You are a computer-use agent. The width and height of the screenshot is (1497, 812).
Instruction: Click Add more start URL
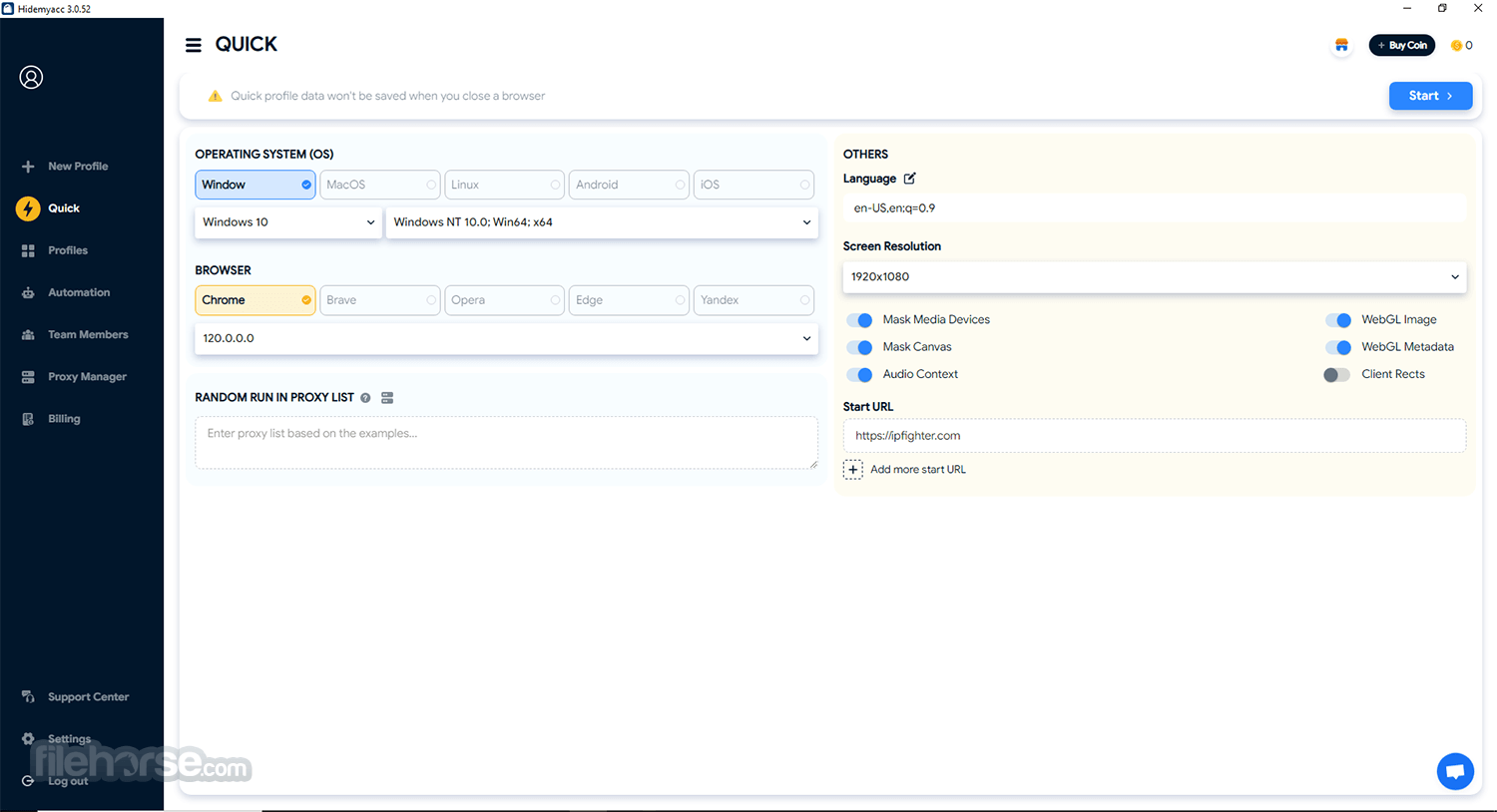click(918, 470)
